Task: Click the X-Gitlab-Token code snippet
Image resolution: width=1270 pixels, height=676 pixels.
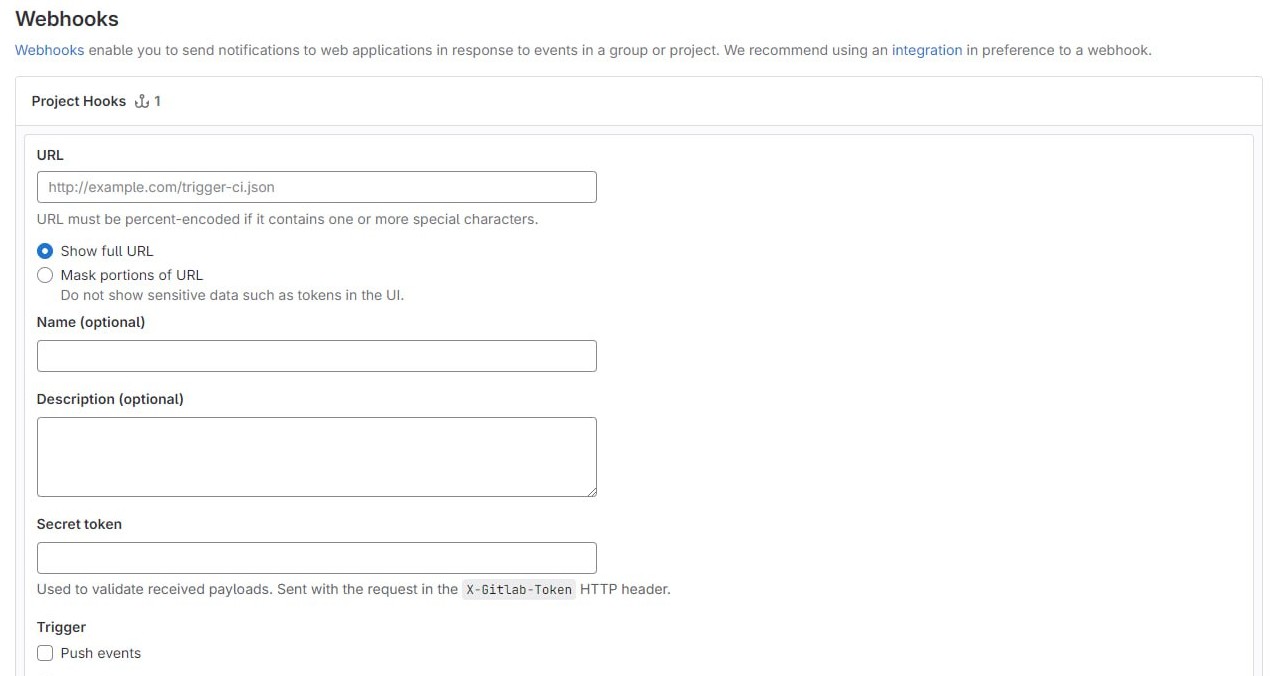Action: coord(519,590)
